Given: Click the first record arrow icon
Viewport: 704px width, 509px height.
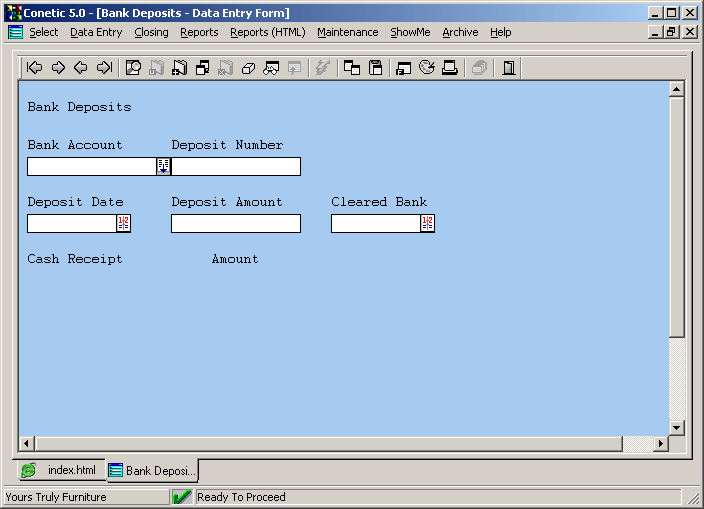Looking at the screenshot, I should 35,68.
